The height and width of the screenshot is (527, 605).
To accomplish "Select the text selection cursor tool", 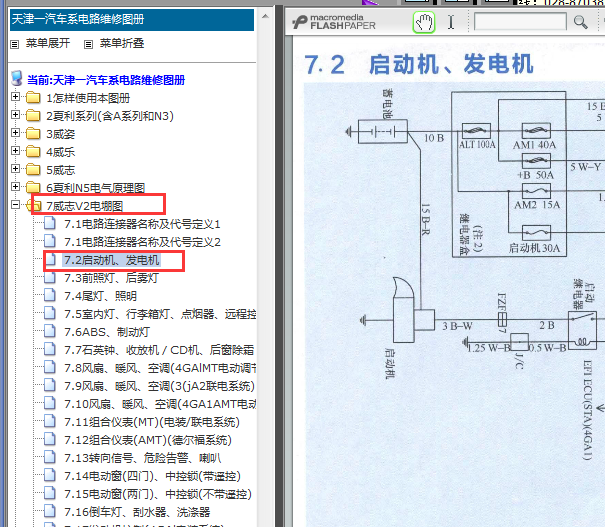I will click(451, 22).
